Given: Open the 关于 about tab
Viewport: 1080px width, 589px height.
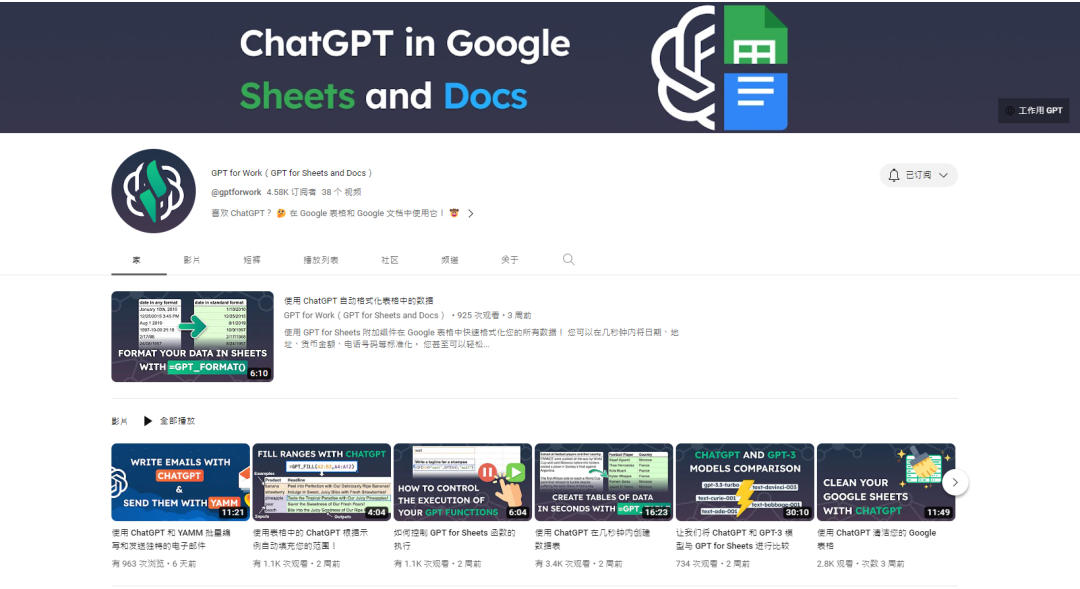Looking at the screenshot, I should pyautogui.click(x=510, y=260).
